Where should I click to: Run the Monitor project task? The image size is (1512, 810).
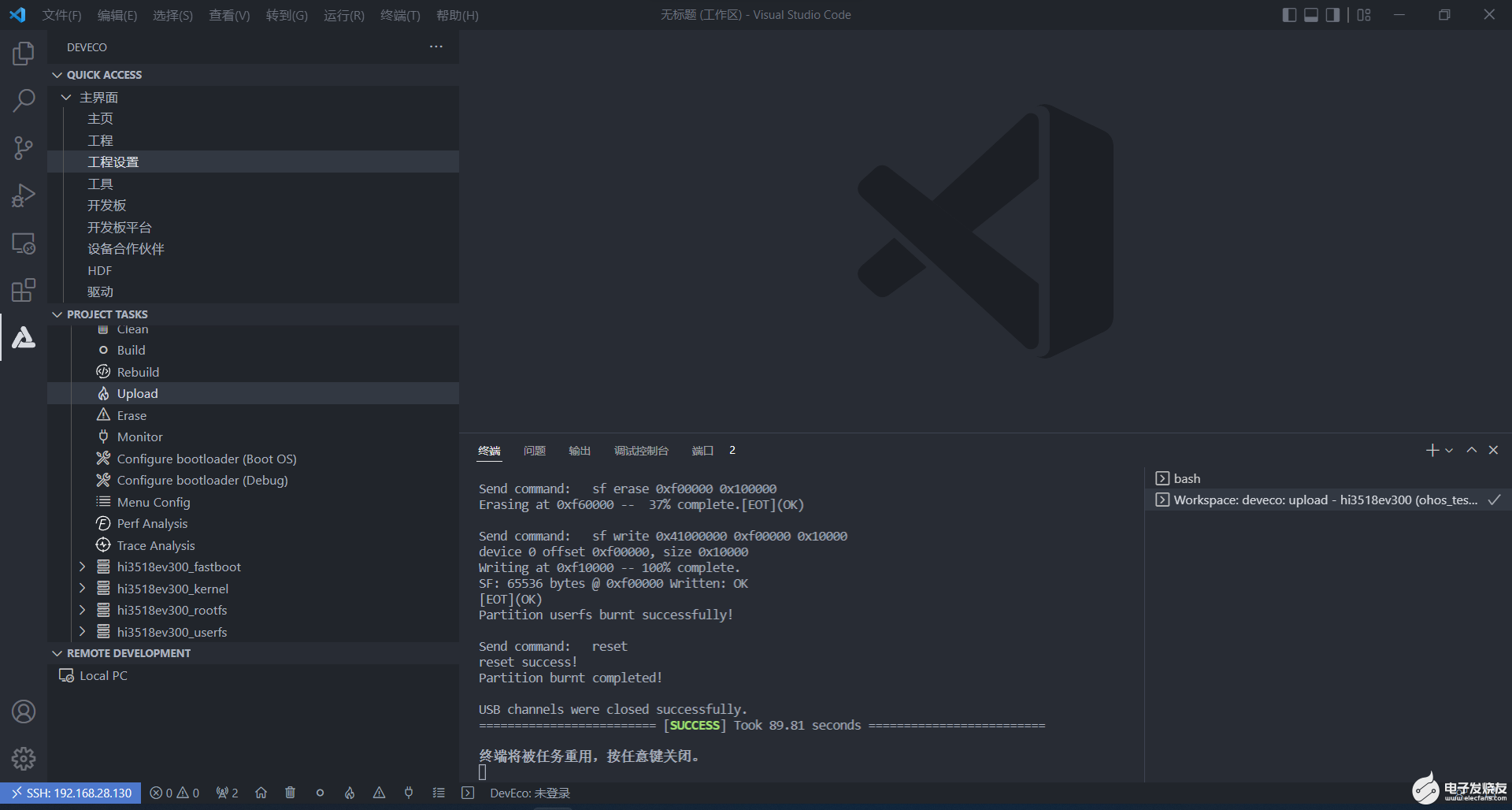(x=253, y=437)
